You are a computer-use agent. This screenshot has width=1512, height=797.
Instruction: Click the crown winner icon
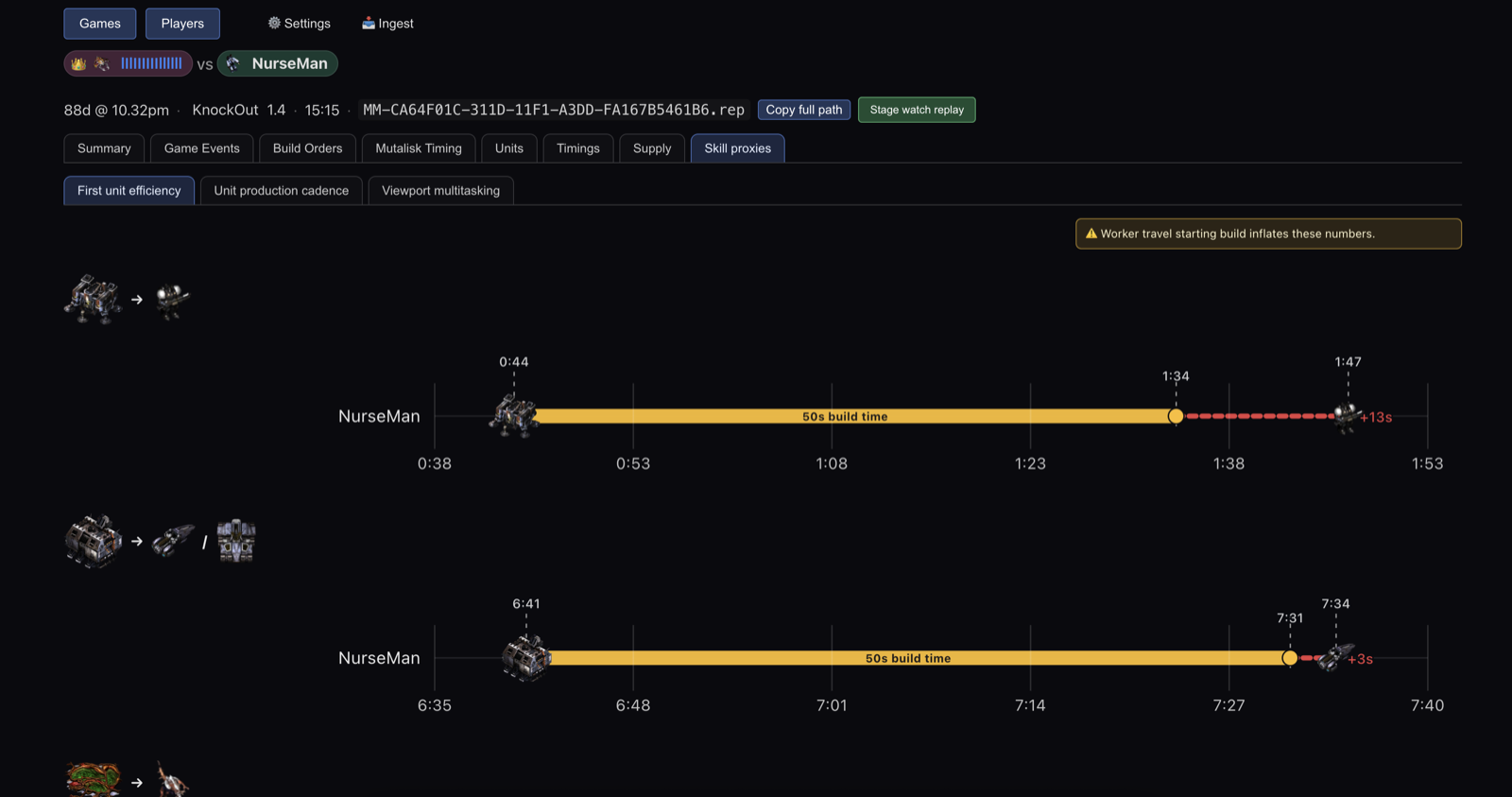[78, 63]
